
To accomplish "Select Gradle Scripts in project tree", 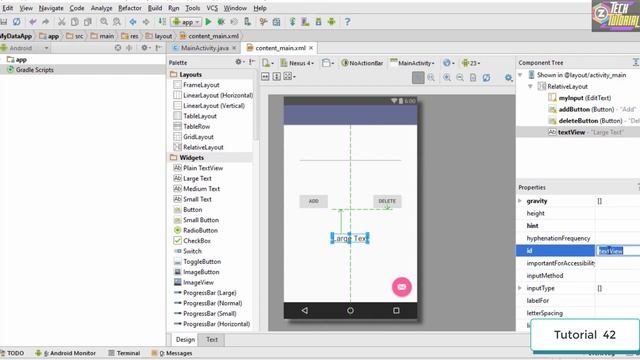I will (31, 70).
